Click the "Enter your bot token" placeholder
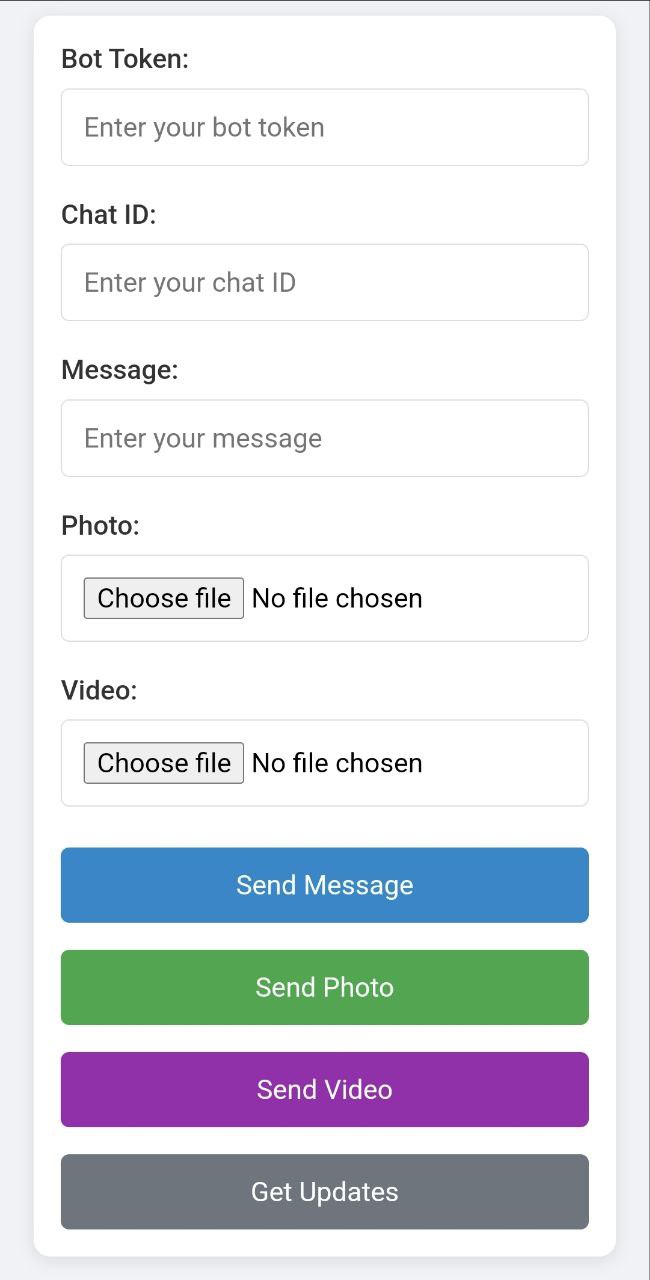The image size is (650, 1280). pos(204,127)
